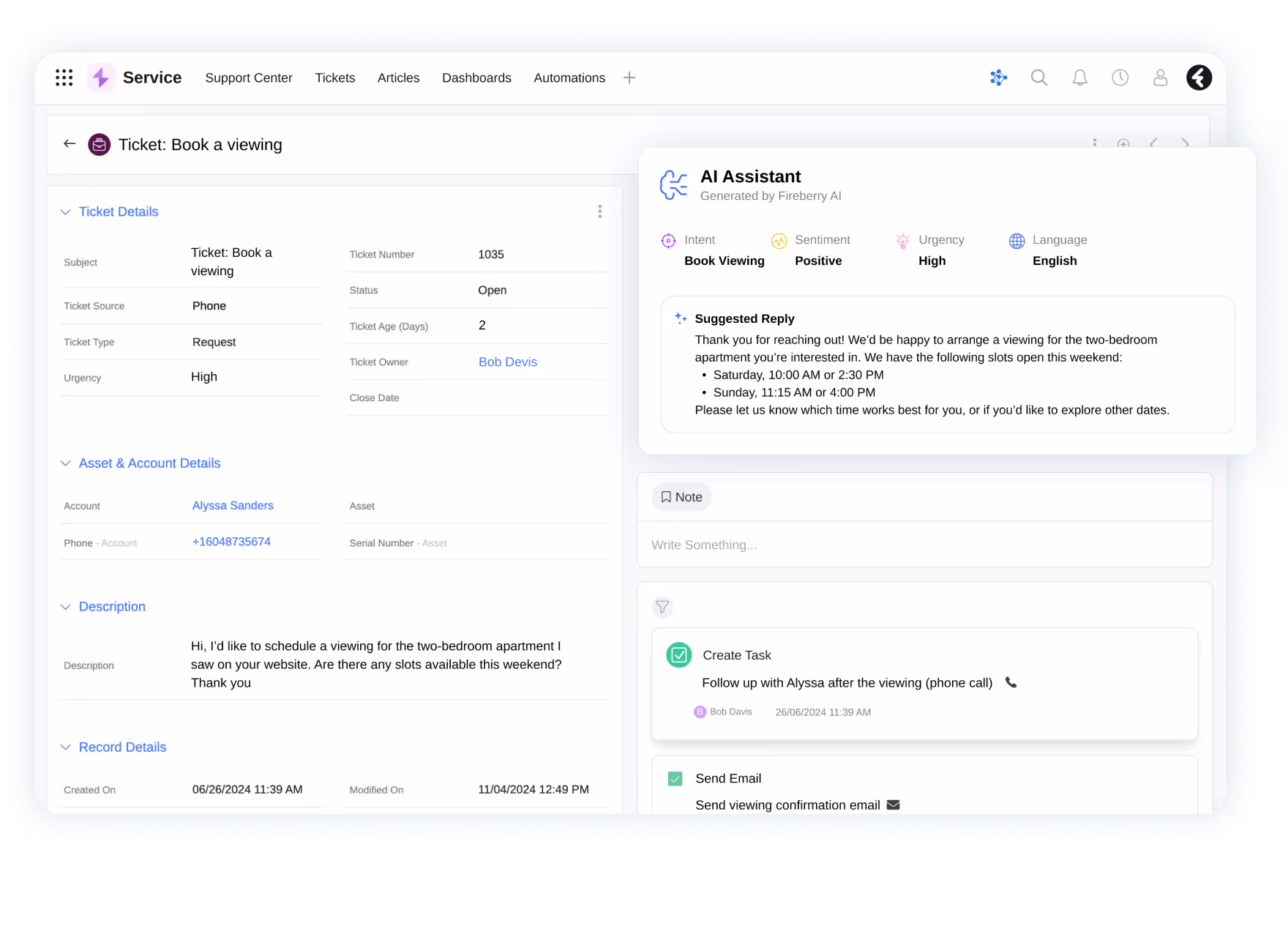Toggle the Send Email checkbox

pos(675,779)
